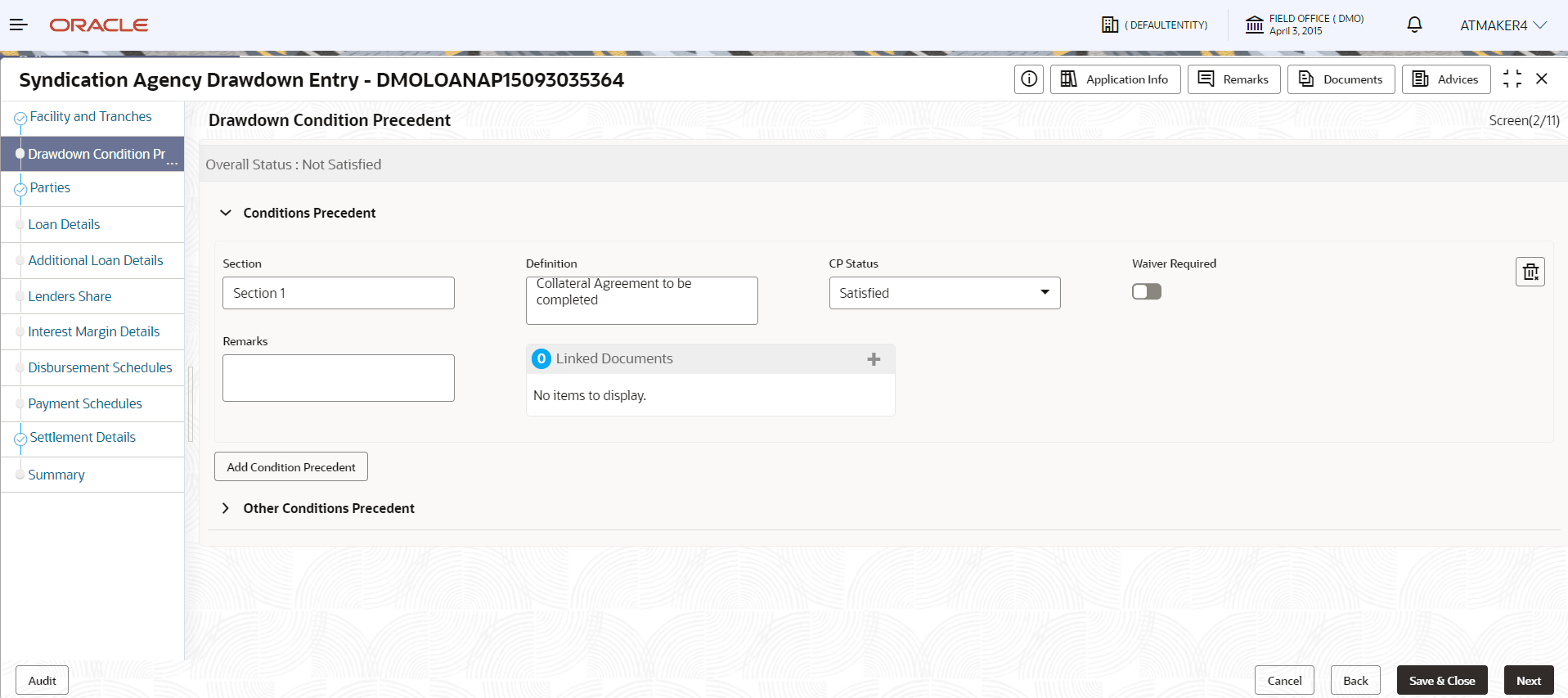Open the hamburger navigation menu
1568x698 pixels.
[x=18, y=25]
